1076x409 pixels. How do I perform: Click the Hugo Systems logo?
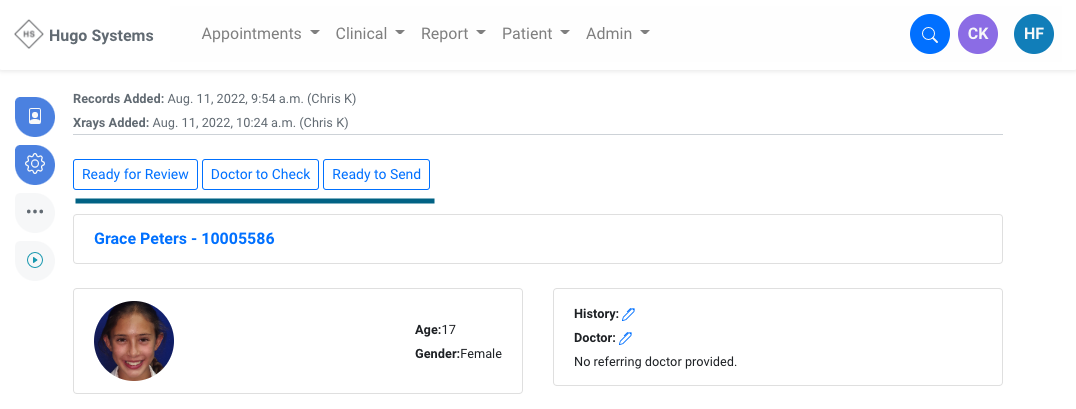pyautogui.click(x=84, y=35)
